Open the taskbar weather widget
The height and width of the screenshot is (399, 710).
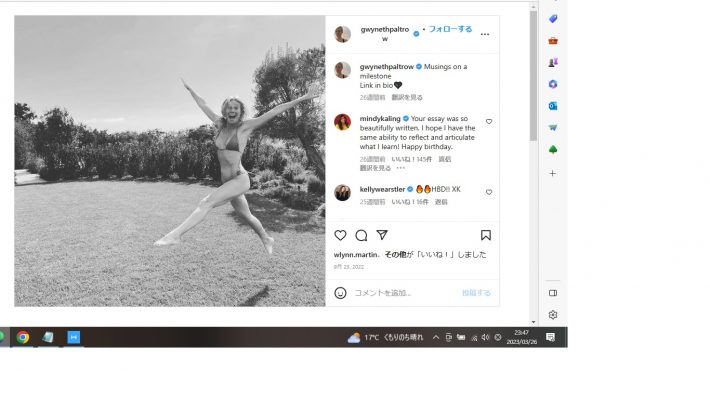(385, 337)
